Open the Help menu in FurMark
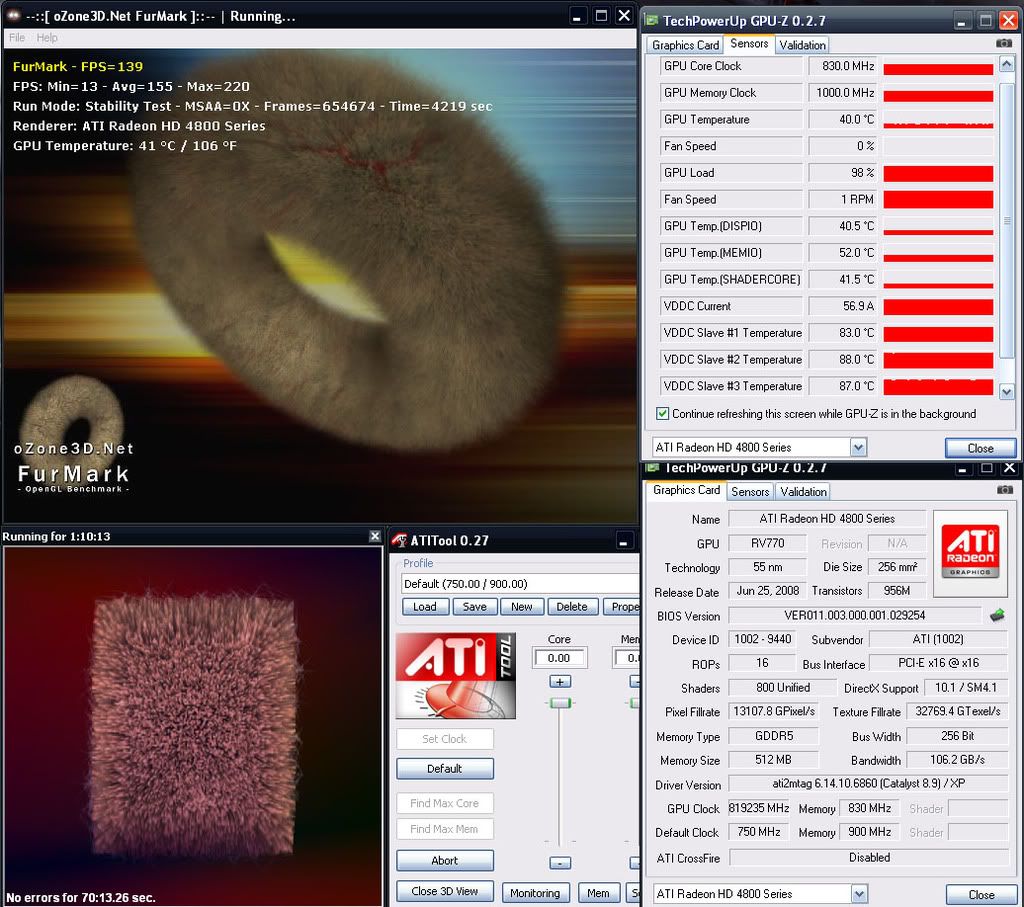 [x=47, y=38]
